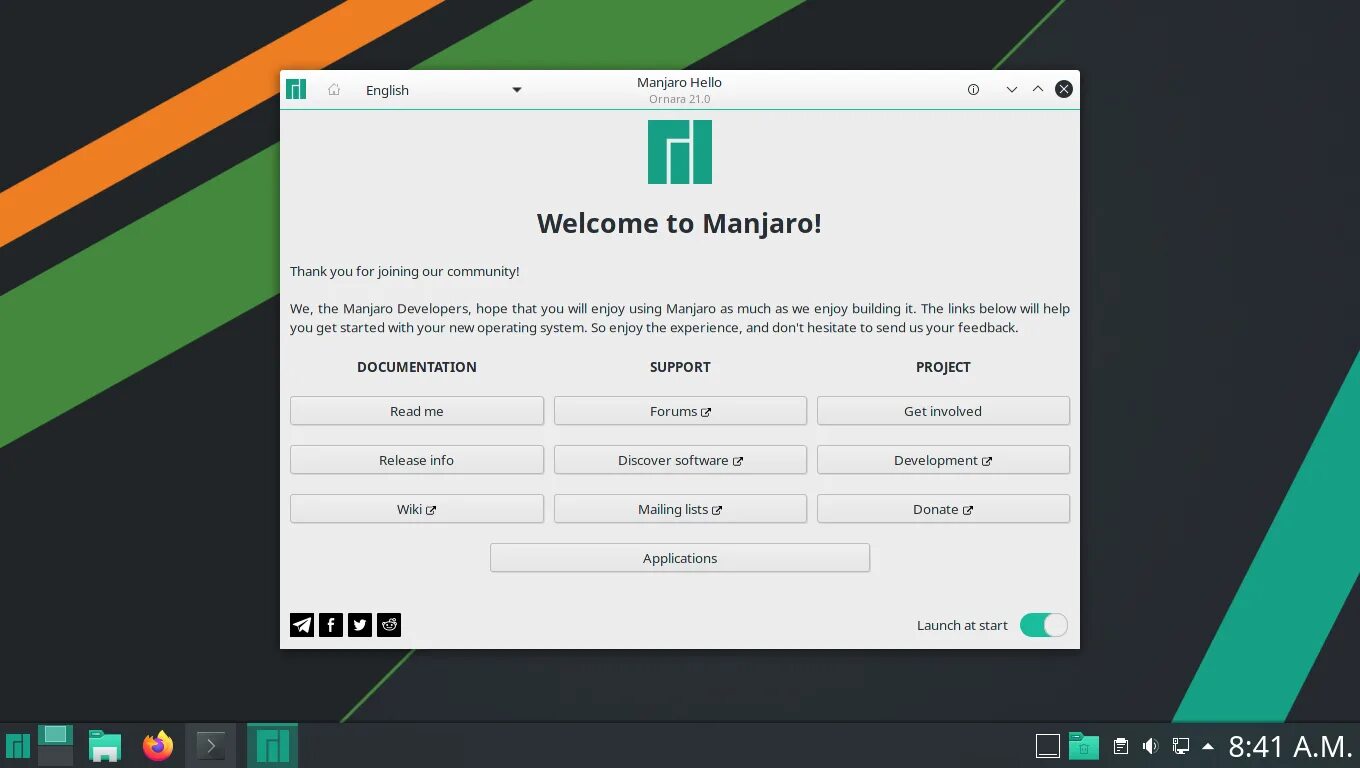1360x768 pixels.
Task: Click the home icon next to the logo
Action: click(x=333, y=89)
